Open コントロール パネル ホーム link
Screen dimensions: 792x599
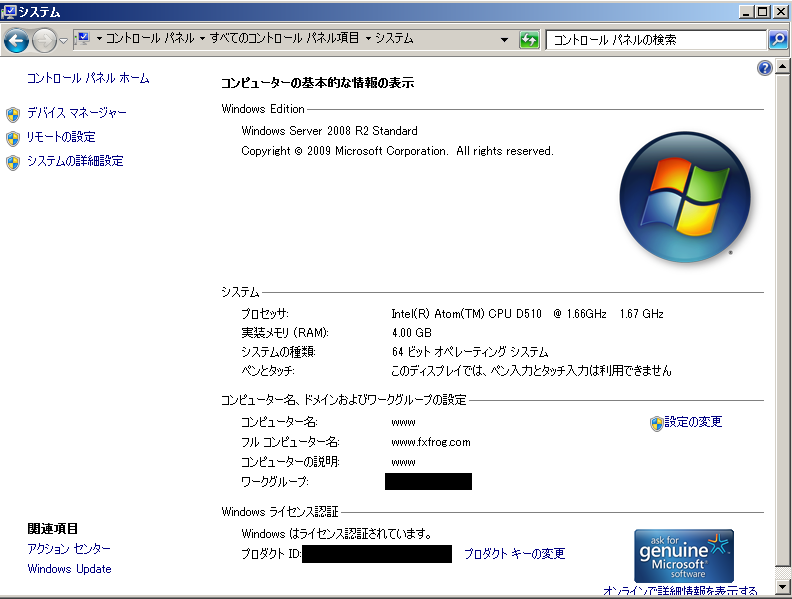pos(88,78)
